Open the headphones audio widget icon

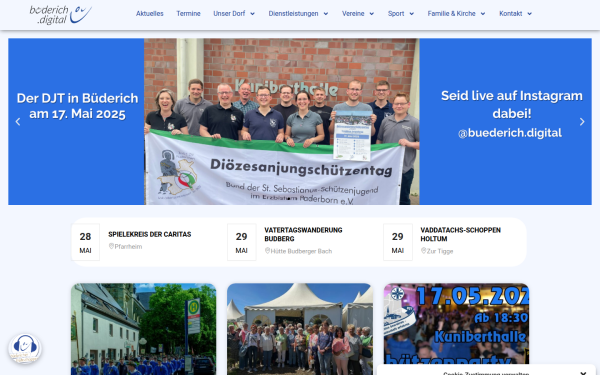click(x=25, y=349)
